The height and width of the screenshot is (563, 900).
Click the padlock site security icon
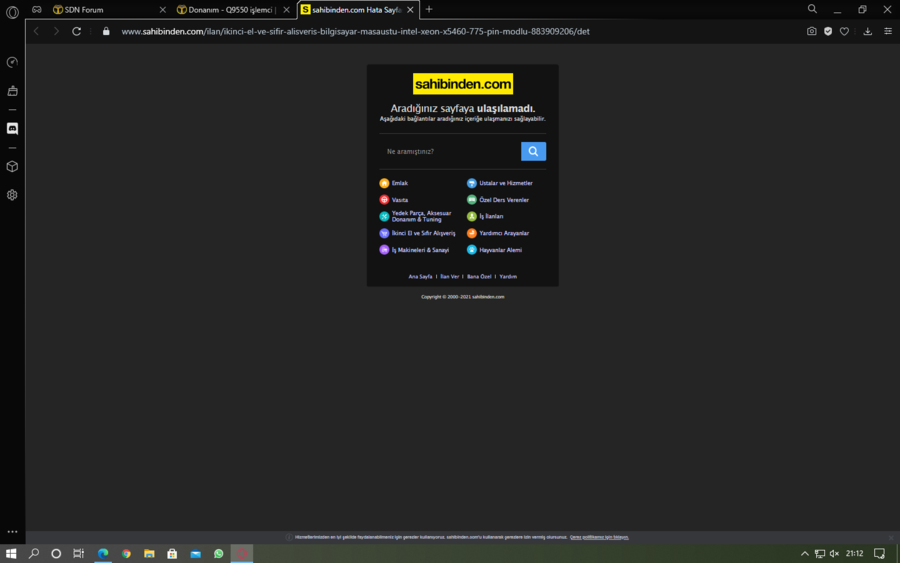[x=106, y=32]
